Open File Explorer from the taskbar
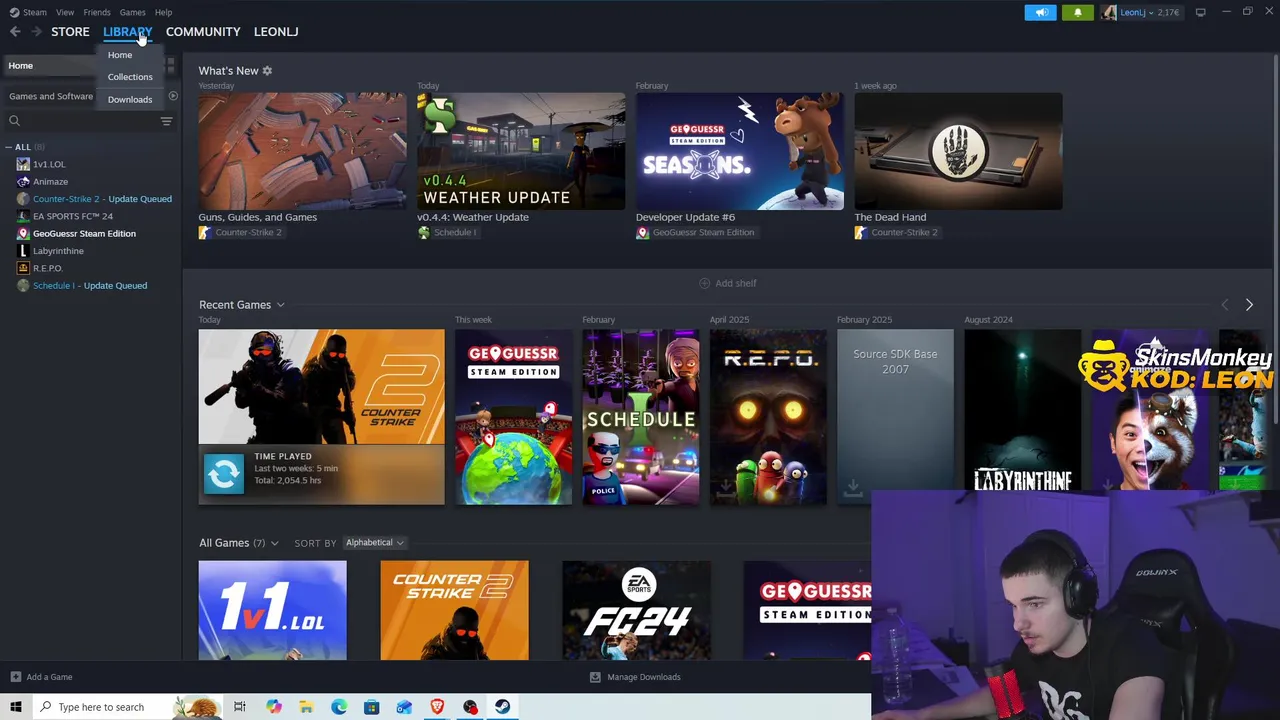The width and height of the screenshot is (1280, 720). 306,707
